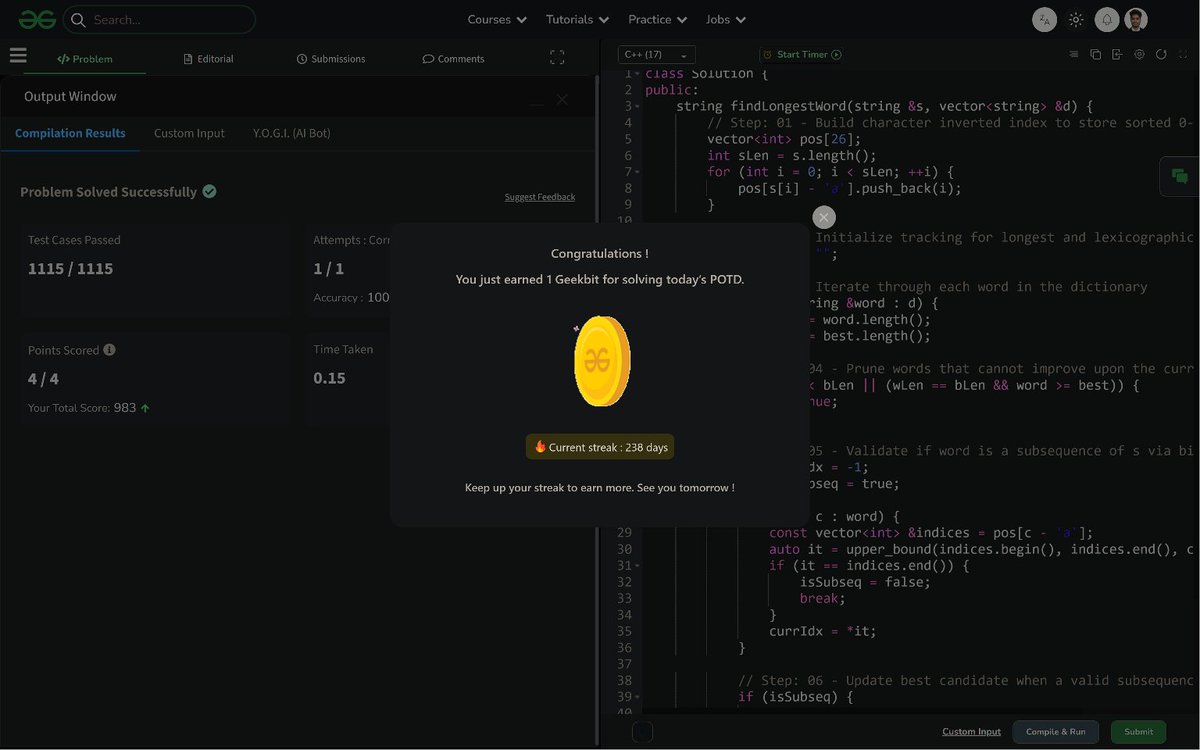
Task: Click the Start Timer button
Action: pos(801,55)
